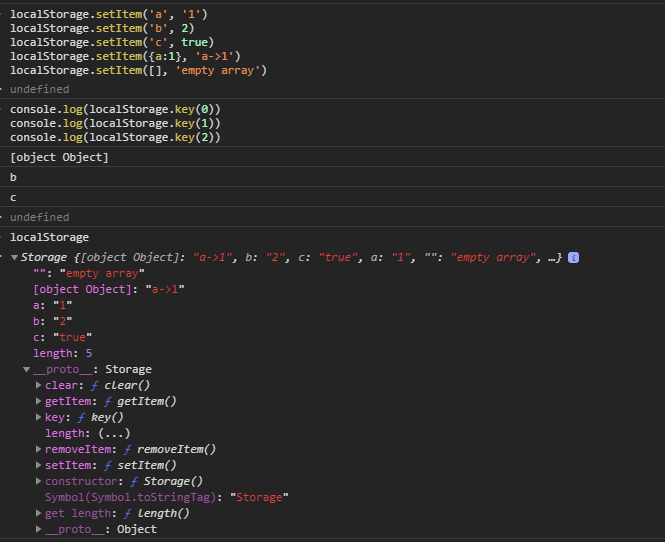Viewport: 665px width, 542px height.
Task: Click the setItem('a', '1') code line
Action: click(x=109, y=14)
